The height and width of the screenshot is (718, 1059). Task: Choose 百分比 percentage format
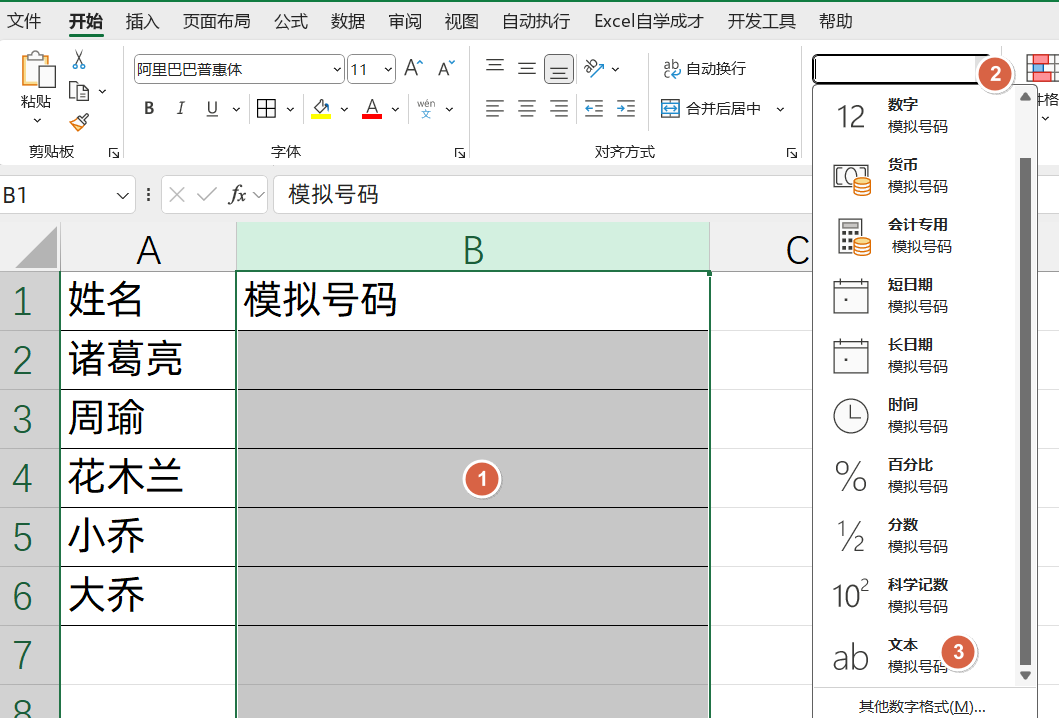(x=915, y=476)
